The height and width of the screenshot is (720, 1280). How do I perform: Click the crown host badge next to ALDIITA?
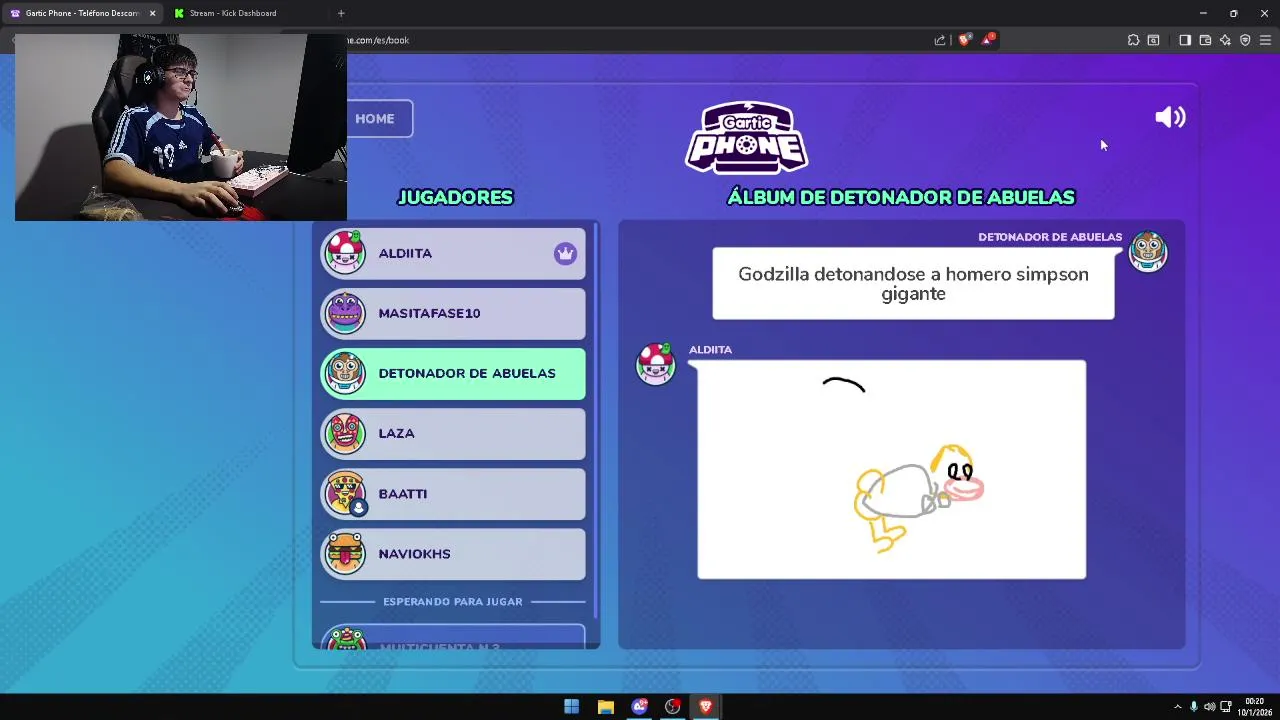tap(565, 253)
